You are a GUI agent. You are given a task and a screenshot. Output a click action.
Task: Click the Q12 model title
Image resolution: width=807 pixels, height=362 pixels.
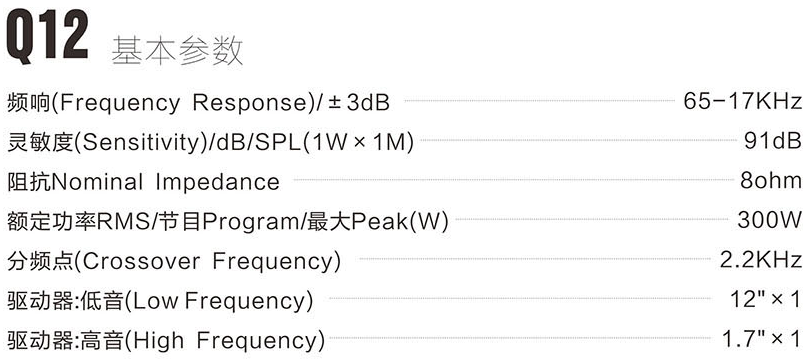[47, 35]
